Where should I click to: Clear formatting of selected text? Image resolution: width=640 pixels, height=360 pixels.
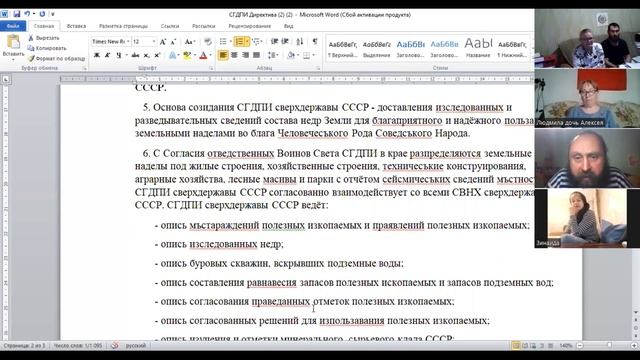[208, 42]
